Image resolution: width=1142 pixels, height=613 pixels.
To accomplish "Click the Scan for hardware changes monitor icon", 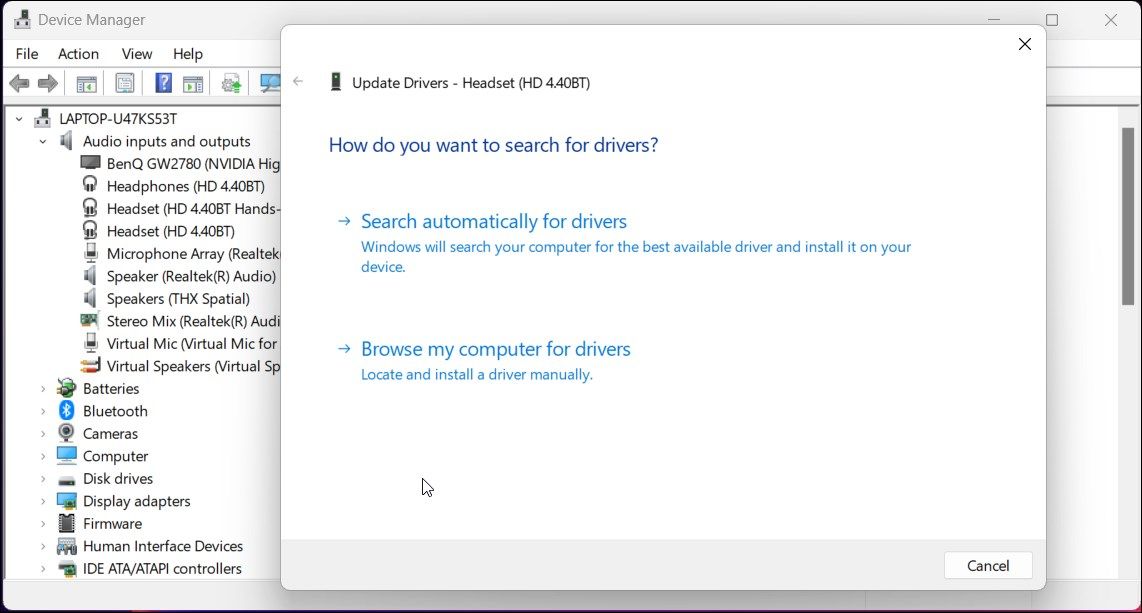I will [x=270, y=84].
